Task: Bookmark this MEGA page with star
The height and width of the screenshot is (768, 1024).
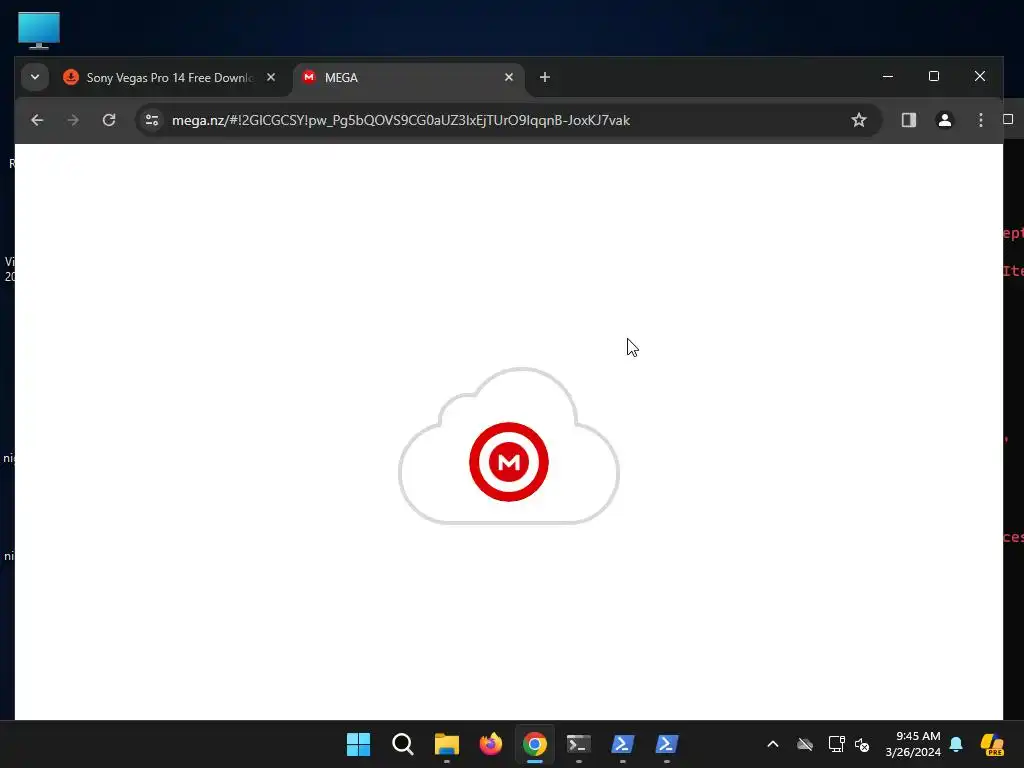Action: point(859,120)
